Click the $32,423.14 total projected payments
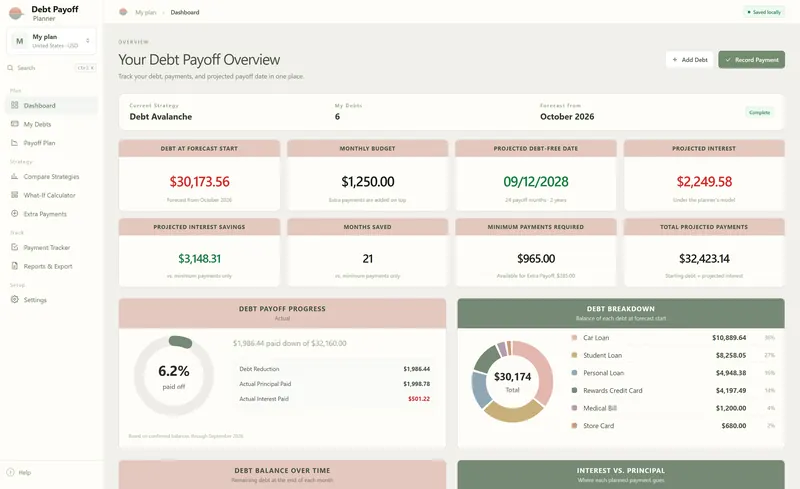Image resolution: width=800 pixels, height=489 pixels. click(x=704, y=259)
